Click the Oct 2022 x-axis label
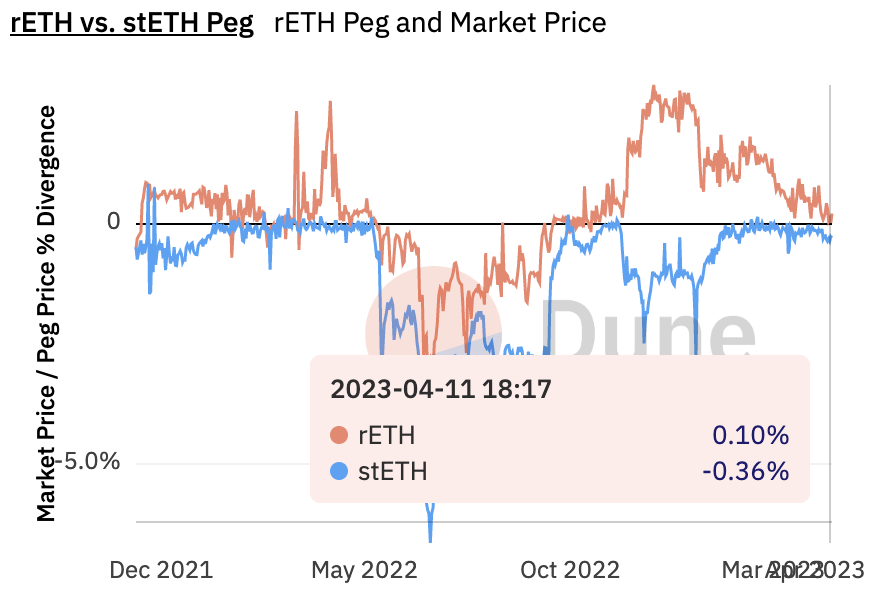The width and height of the screenshot is (870, 590). pyautogui.click(x=570, y=570)
